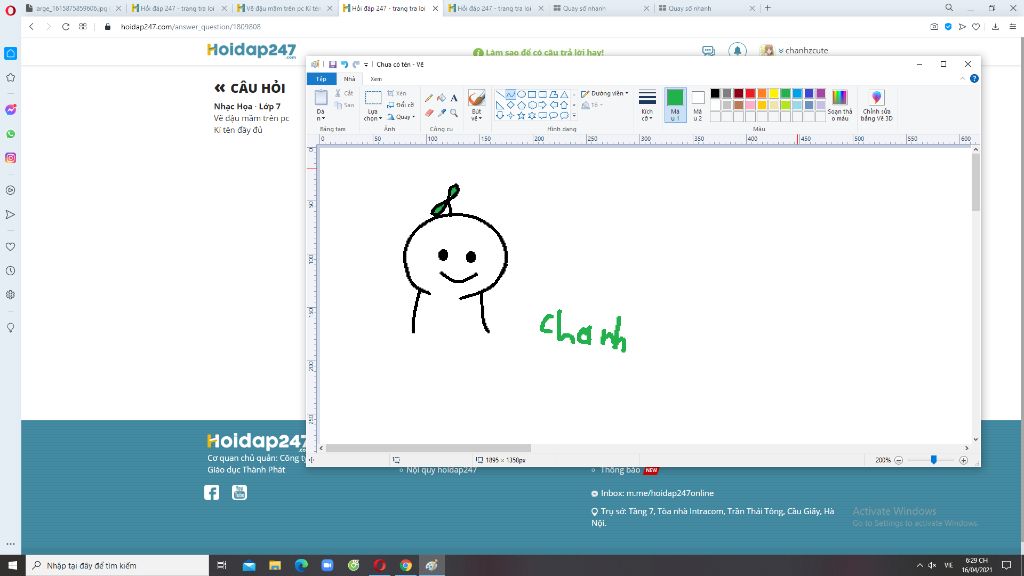The image size is (1024, 576).
Task: Click the browser Reload button
Action: (x=65, y=27)
